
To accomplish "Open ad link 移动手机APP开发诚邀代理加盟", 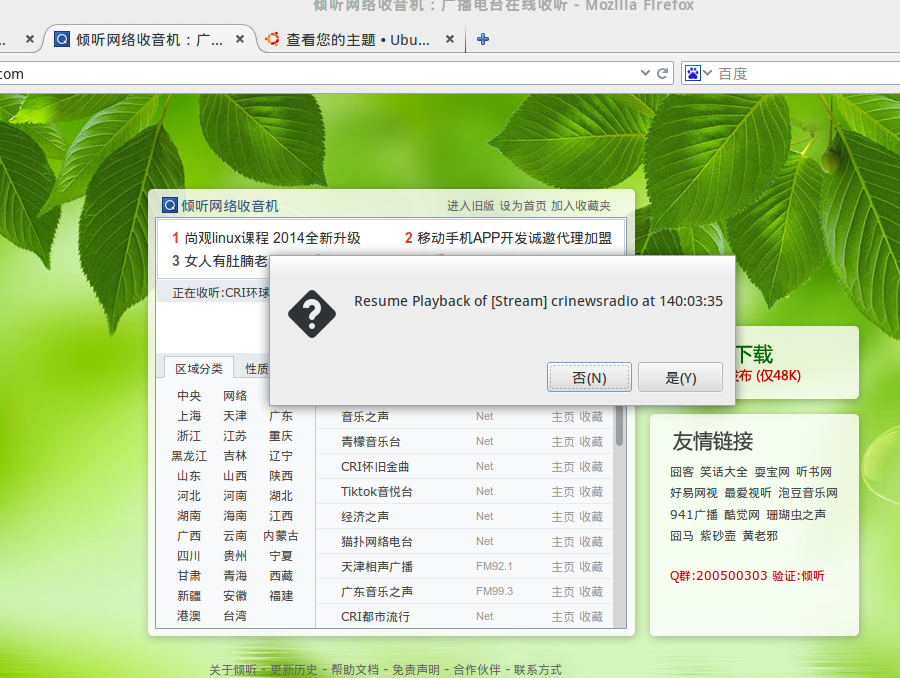I will click(514, 238).
